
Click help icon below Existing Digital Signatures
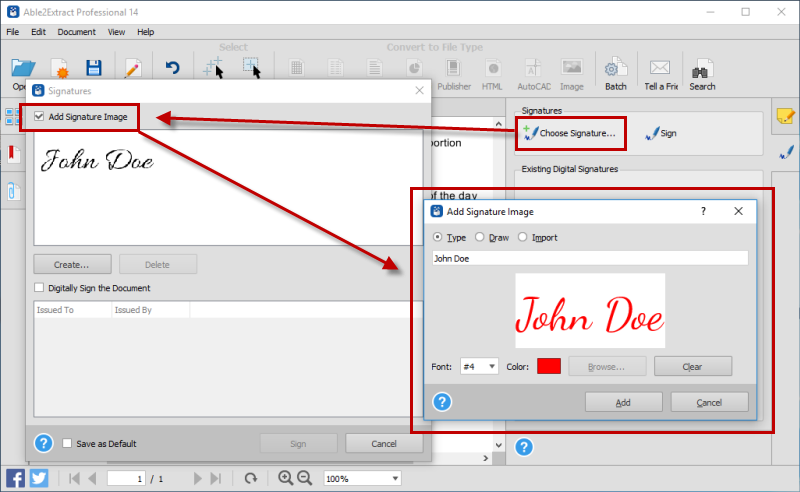click(524, 447)
